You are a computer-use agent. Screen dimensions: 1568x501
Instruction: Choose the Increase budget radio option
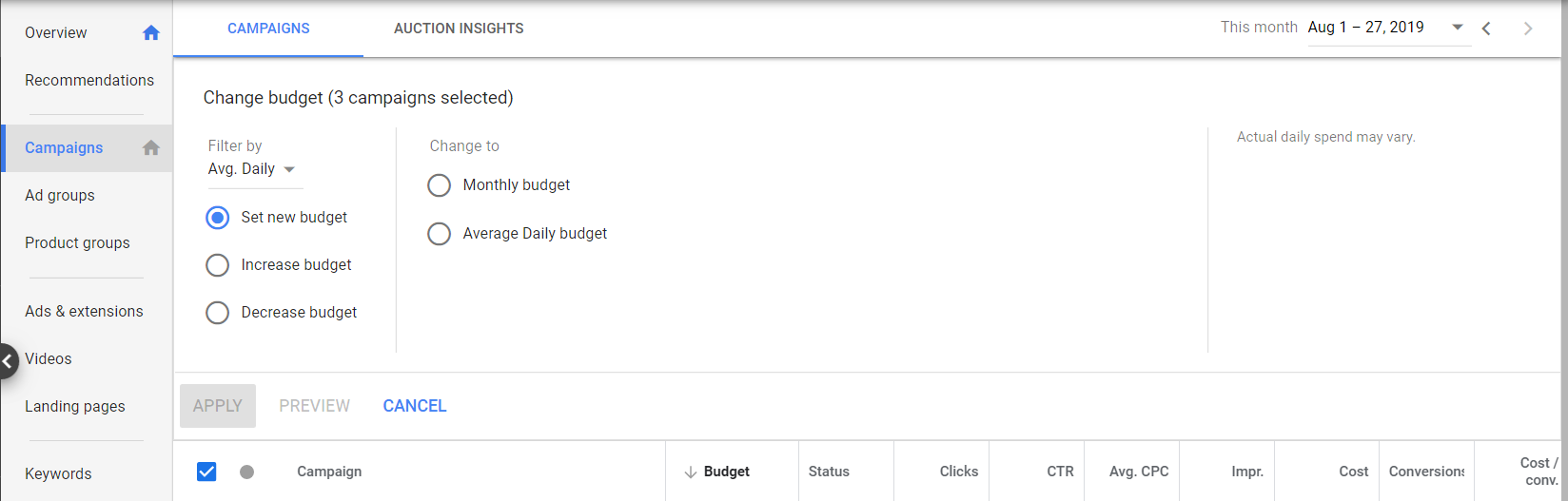[218, 265]
